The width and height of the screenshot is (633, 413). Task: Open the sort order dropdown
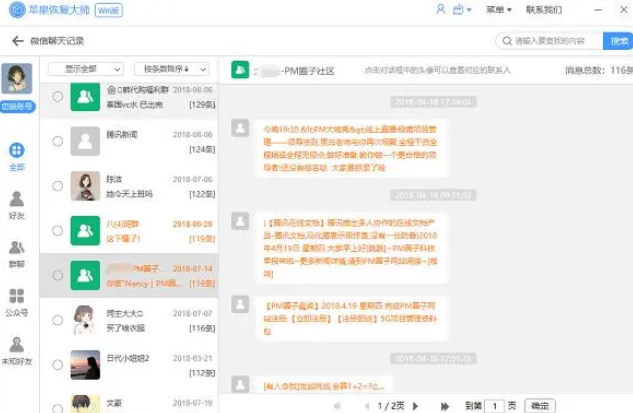point(172,69)
